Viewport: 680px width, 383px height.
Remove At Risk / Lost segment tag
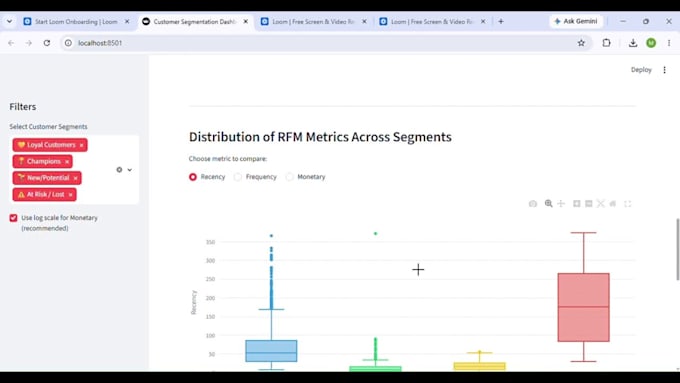pyautogui.click(x=70, y=195)
